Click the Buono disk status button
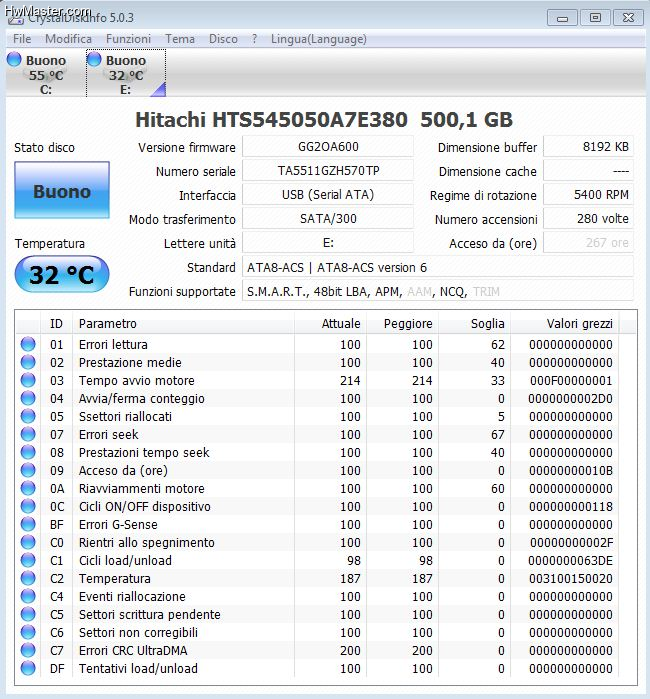650x699 pixels. pyautogui.click(x=62, y=190)
